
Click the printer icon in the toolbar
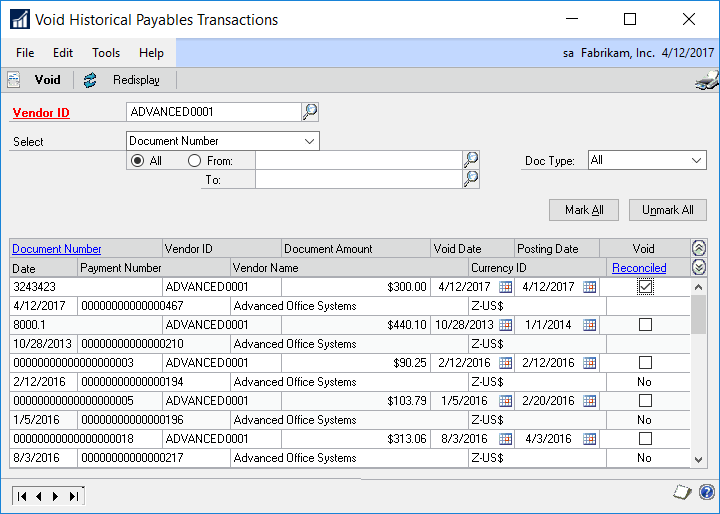coord(706,81)
